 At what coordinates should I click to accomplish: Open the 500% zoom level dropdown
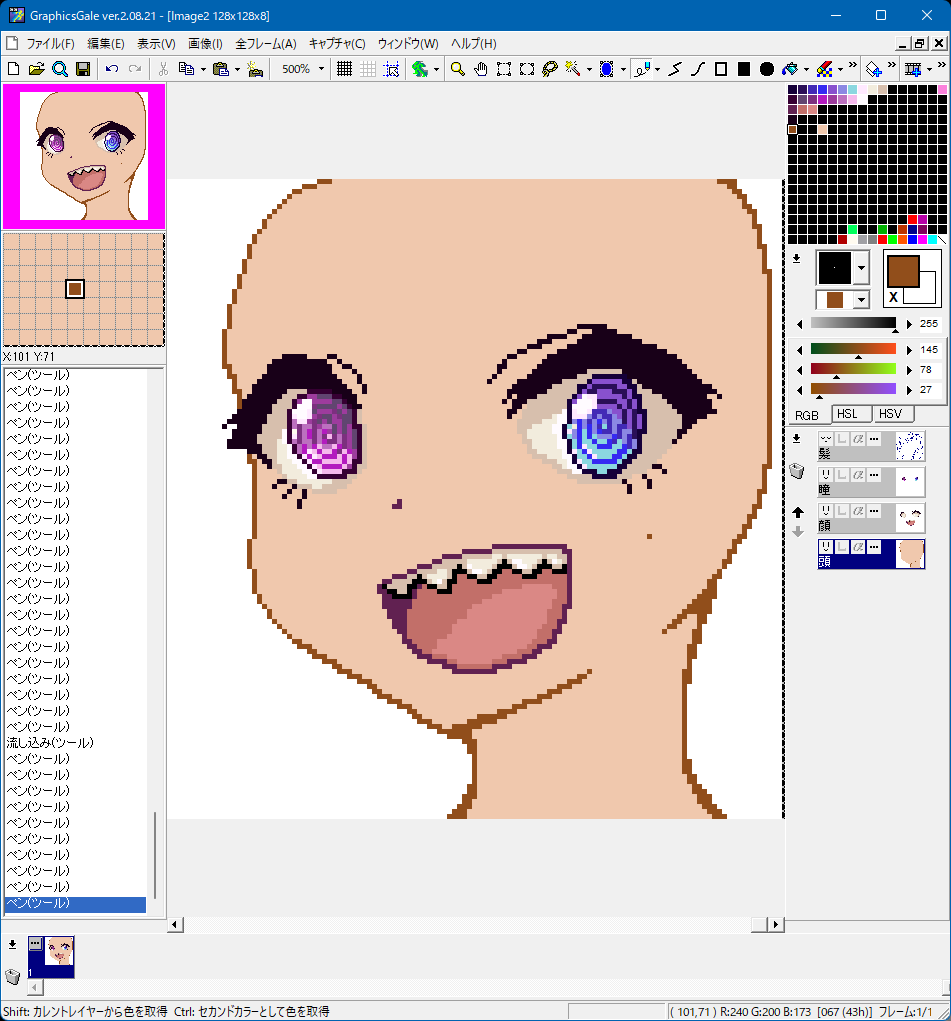point(321,69)
